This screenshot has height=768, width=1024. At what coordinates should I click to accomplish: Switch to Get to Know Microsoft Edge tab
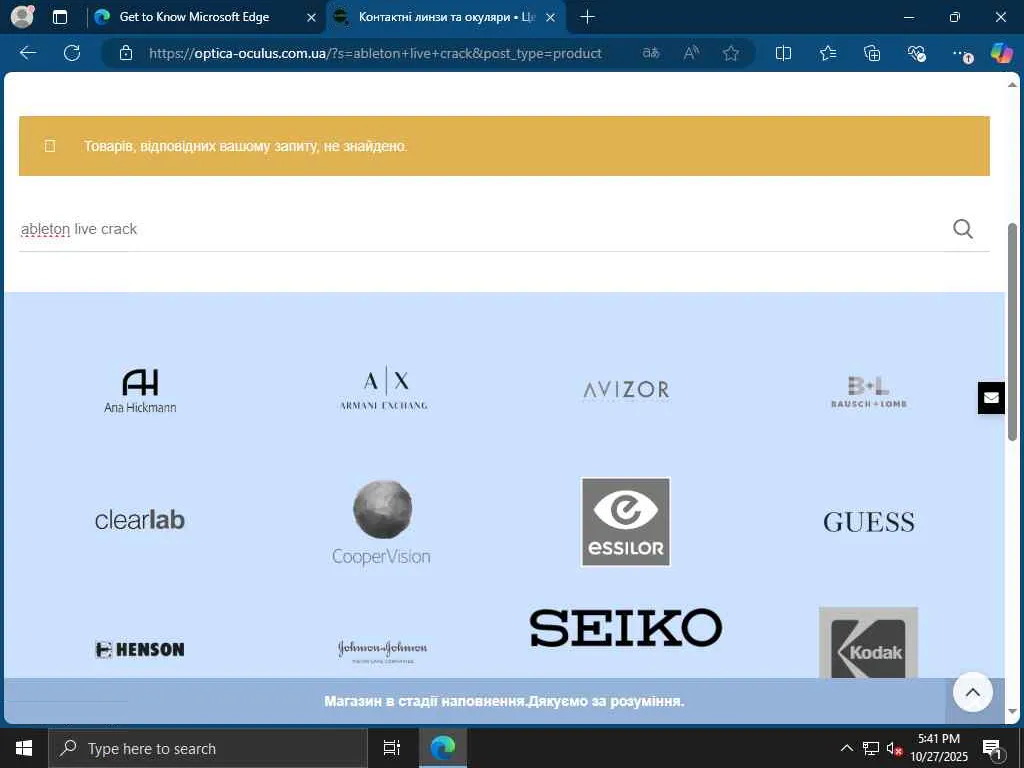pyautogui.click(x=194, y=17)
